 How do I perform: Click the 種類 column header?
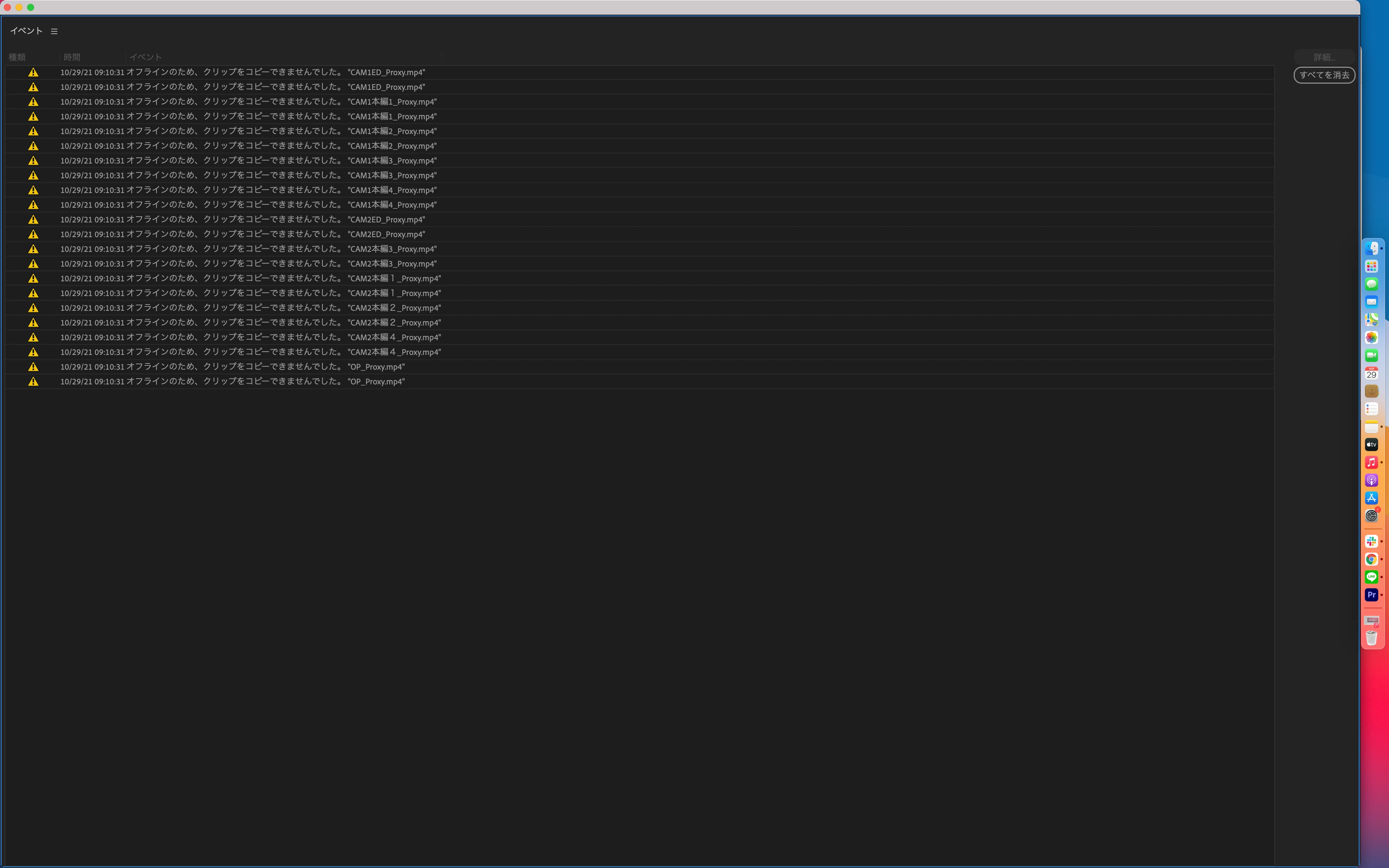click(17, 57)
